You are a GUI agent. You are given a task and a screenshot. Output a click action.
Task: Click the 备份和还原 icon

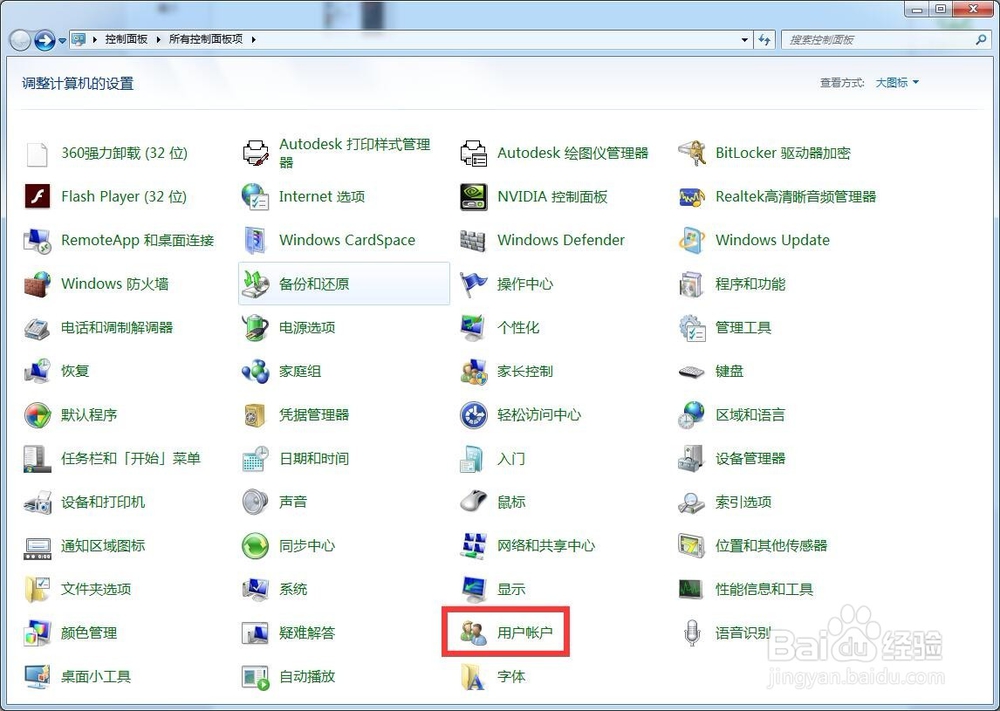click(255, 284)
